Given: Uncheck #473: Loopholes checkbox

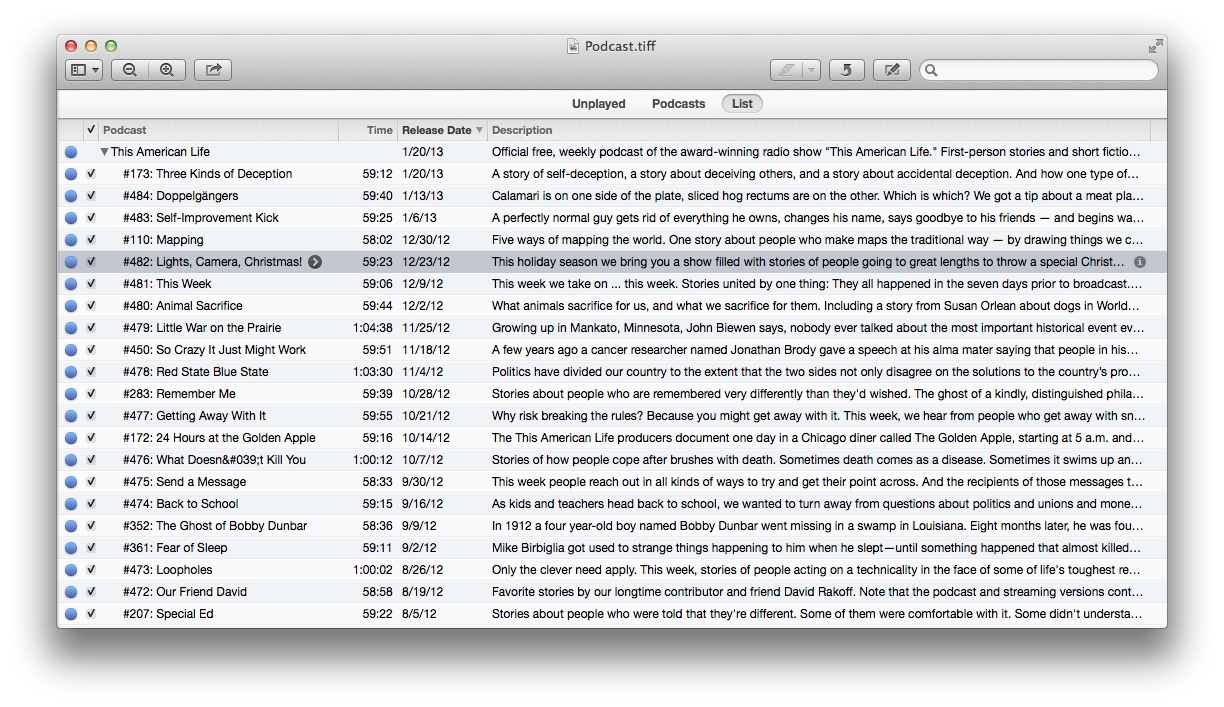Looking at the screenshot, I should pyautogui.click(x=91, y=570).
